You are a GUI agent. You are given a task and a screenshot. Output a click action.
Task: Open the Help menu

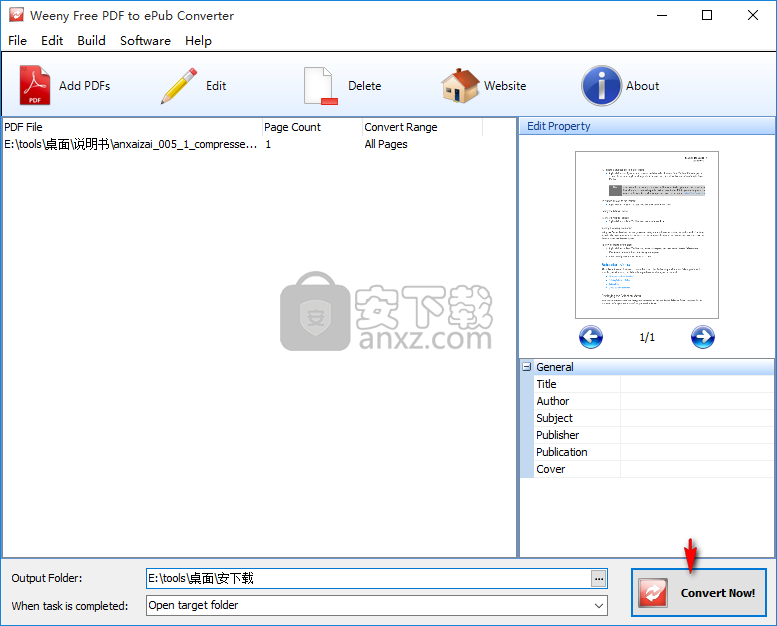click(198, 41)
